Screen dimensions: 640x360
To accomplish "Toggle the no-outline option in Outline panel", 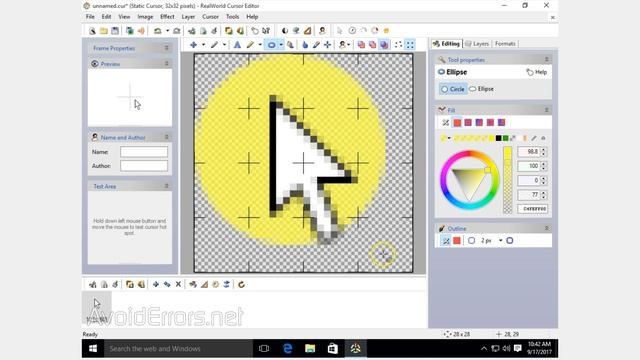I will pos(446,241).
